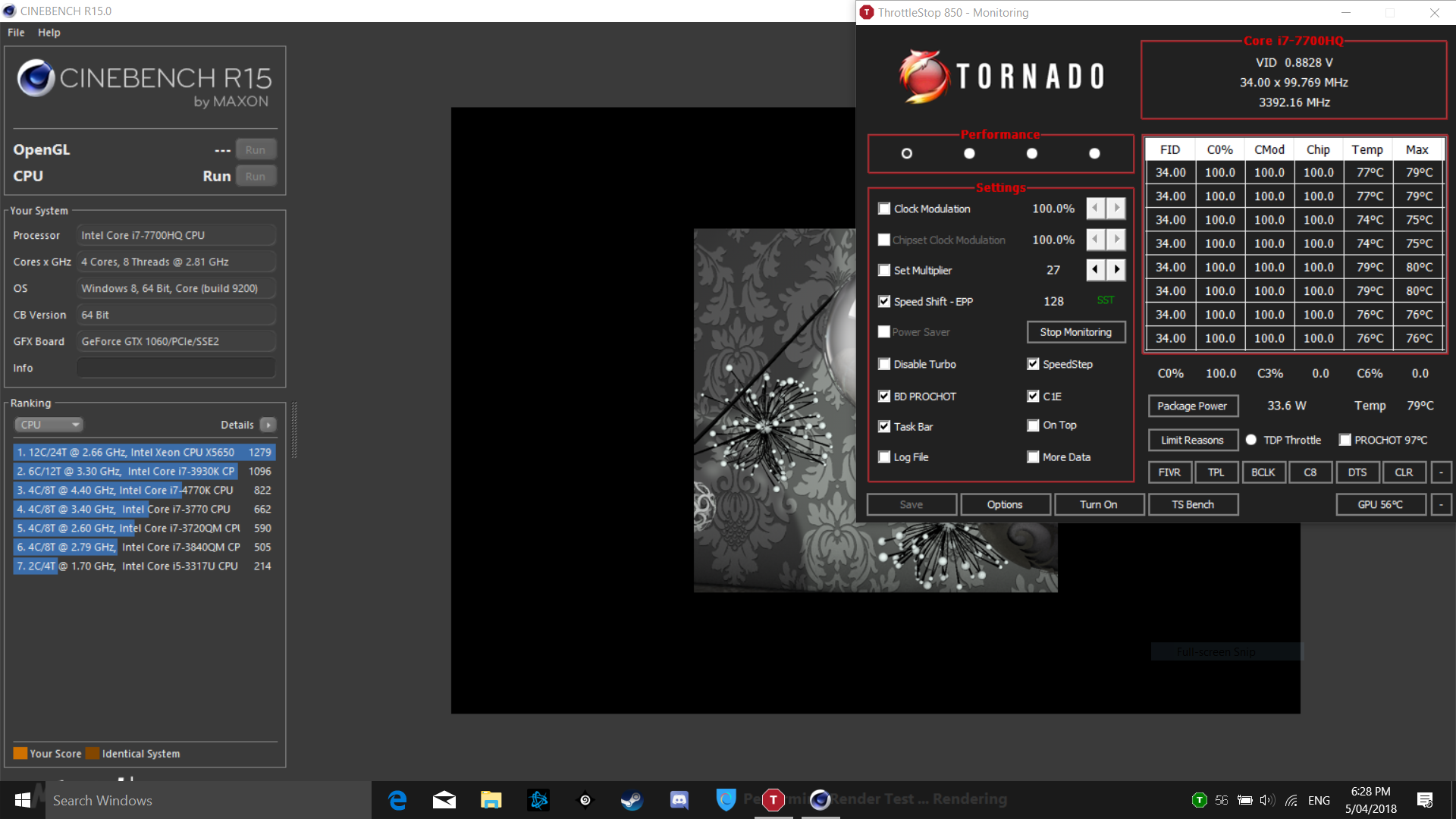Click the Tornado logo in ThrottleStop

[x=1001, y=76]
